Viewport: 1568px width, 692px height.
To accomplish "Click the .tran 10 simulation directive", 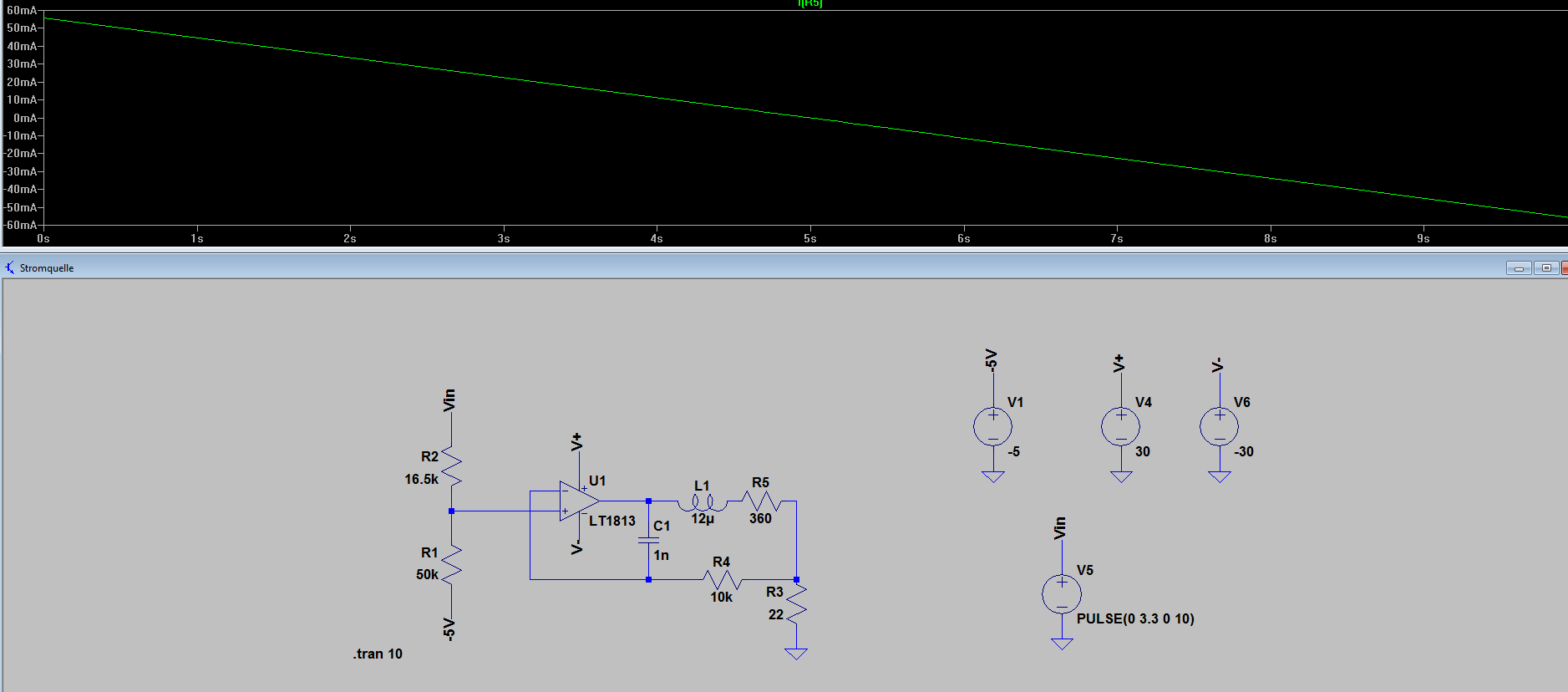I will [378, 654].
